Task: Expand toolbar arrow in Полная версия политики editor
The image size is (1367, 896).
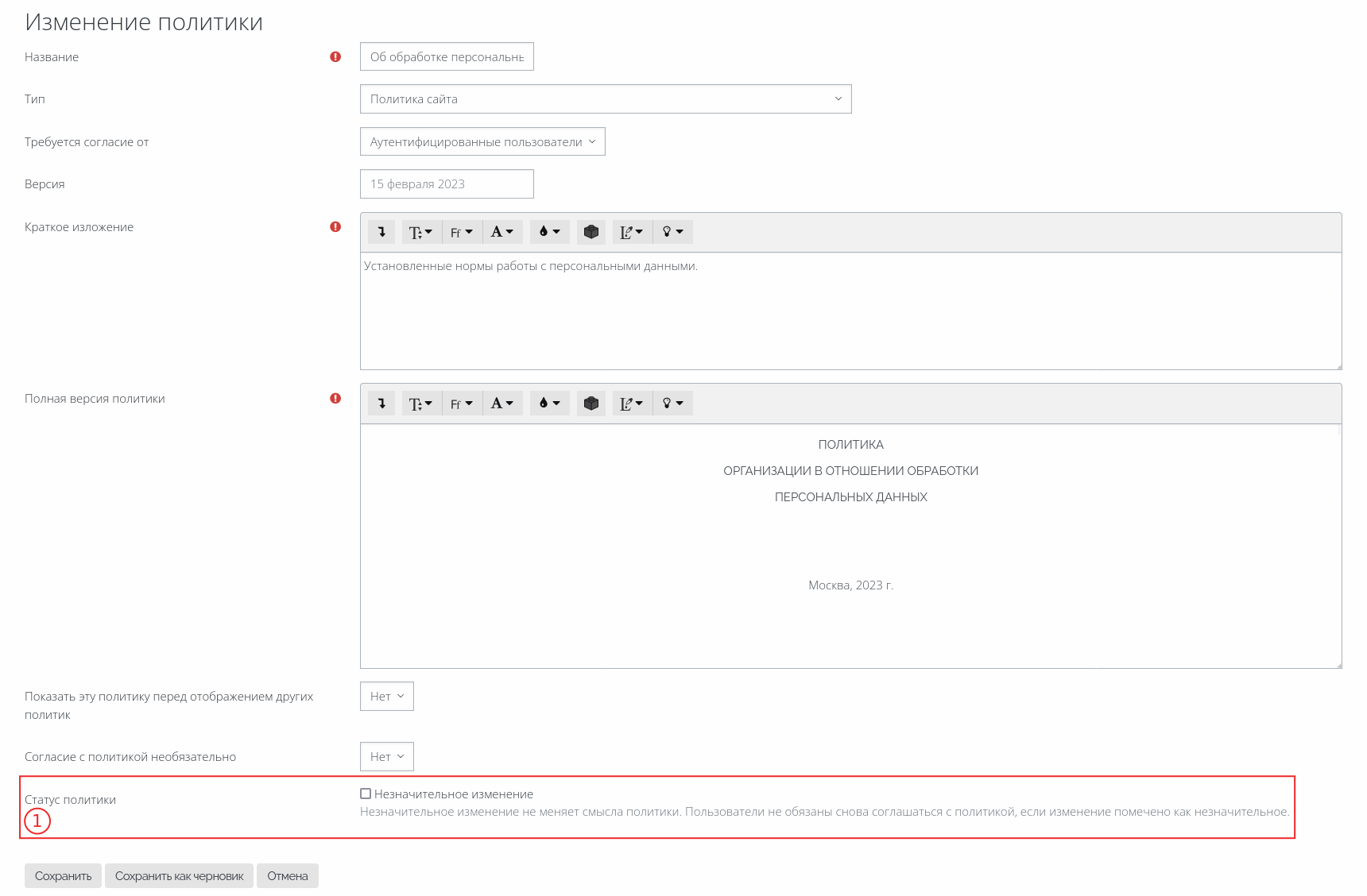Action: click(381, 404)
